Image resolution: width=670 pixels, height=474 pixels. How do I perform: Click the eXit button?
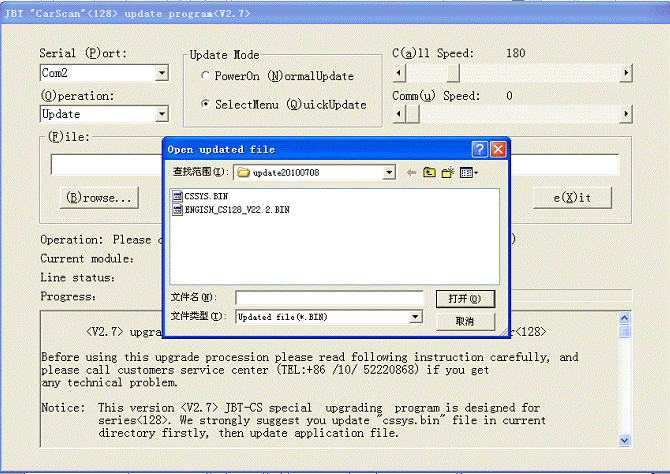tap(572, 198)
